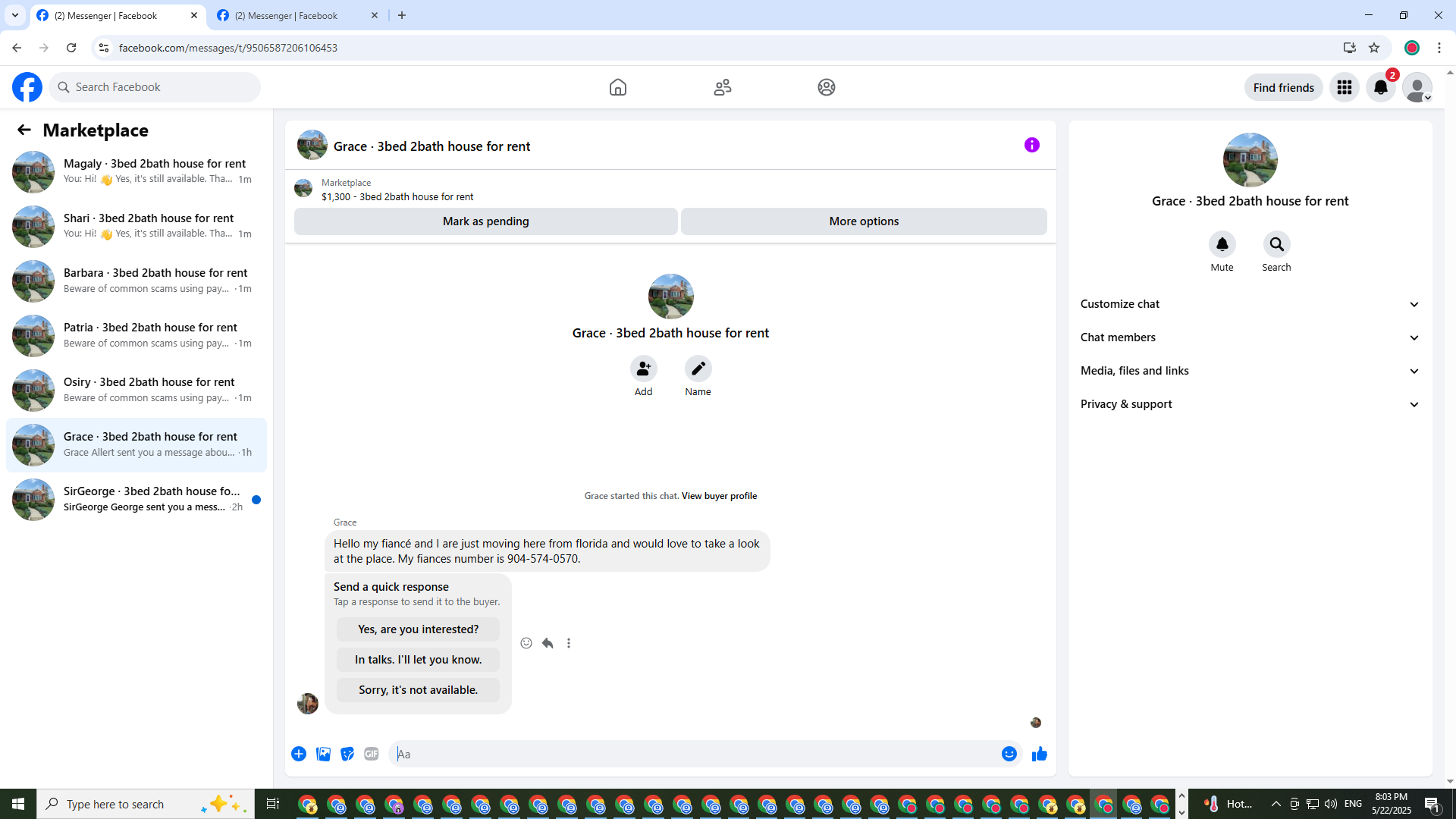Attach a file using the photo icon

[x=323, y=754]
